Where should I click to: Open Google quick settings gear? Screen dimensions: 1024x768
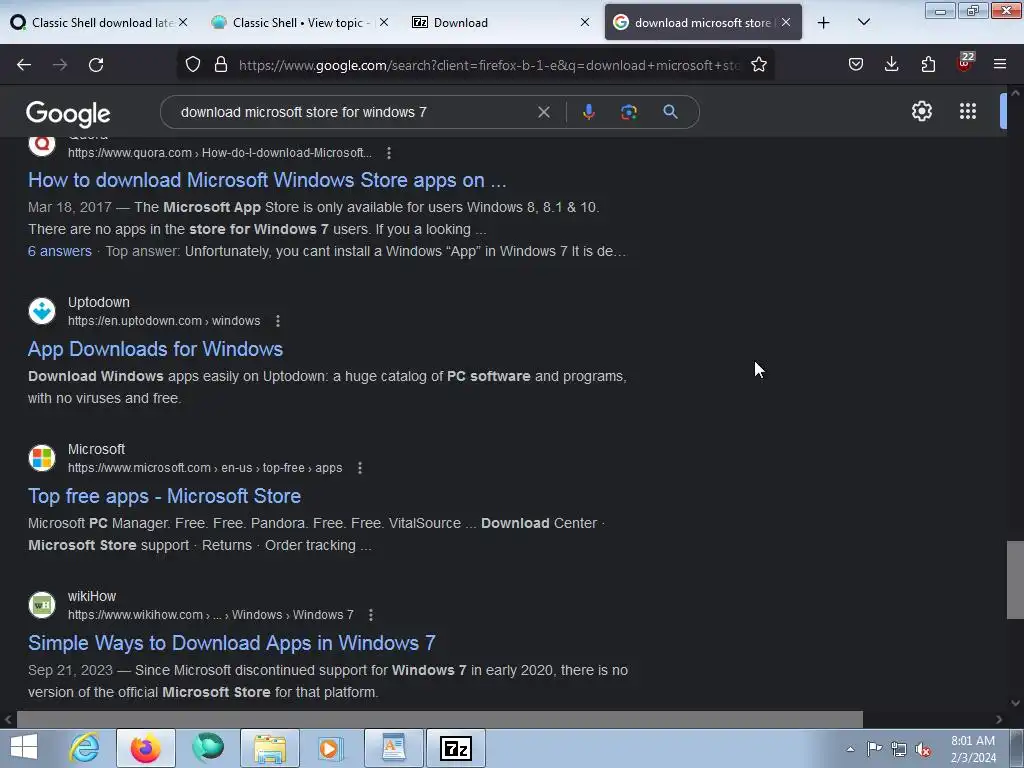[921, 111]
